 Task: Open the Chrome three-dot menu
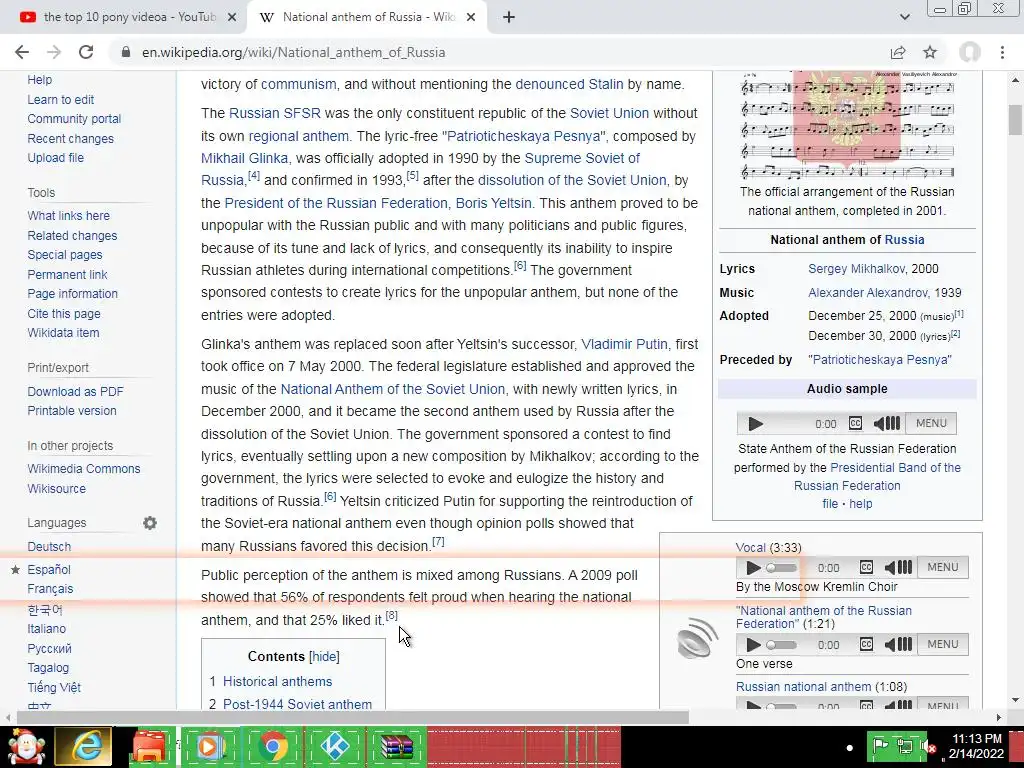click(1002, 52)
